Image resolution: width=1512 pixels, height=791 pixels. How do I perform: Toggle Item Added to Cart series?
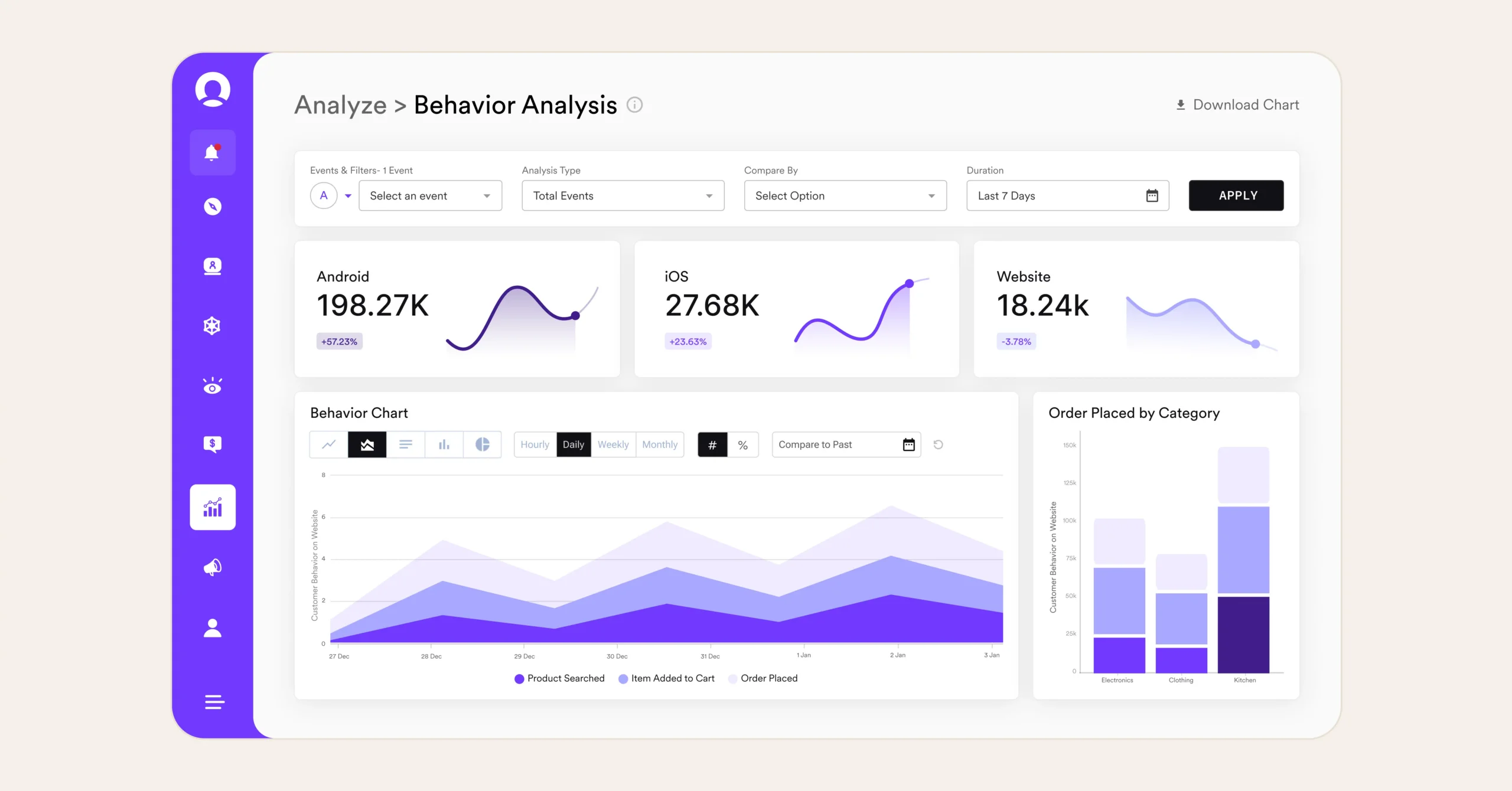[x=666, y=678]
